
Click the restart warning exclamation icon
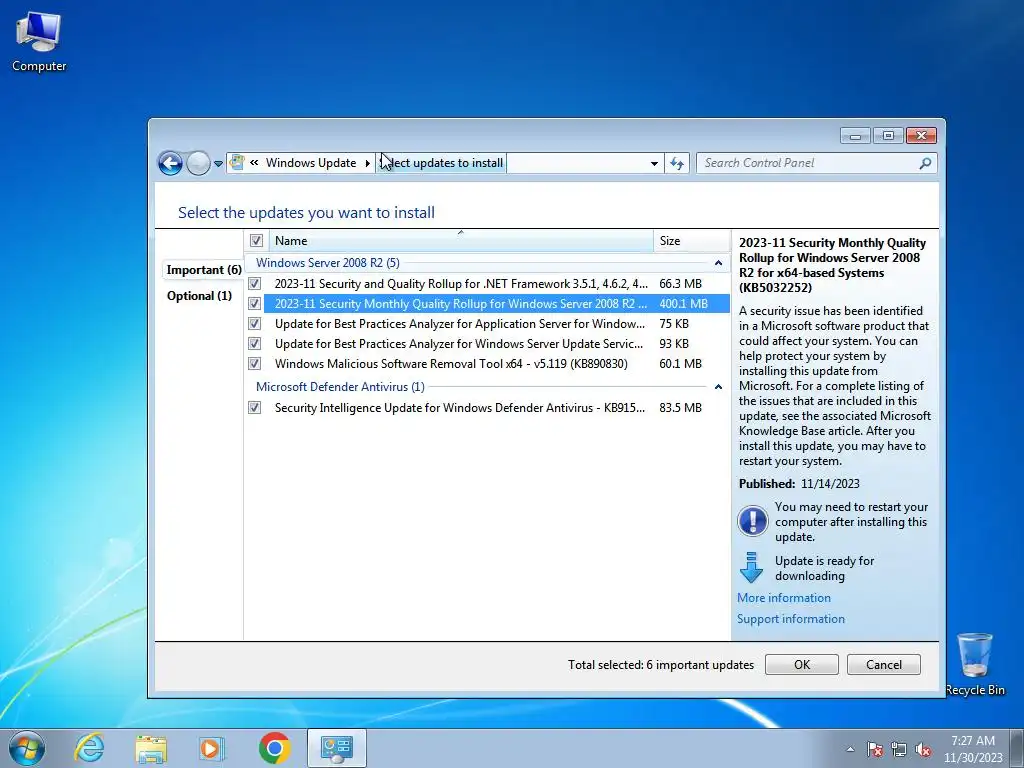pyautogui.click(x=752, y=521)
